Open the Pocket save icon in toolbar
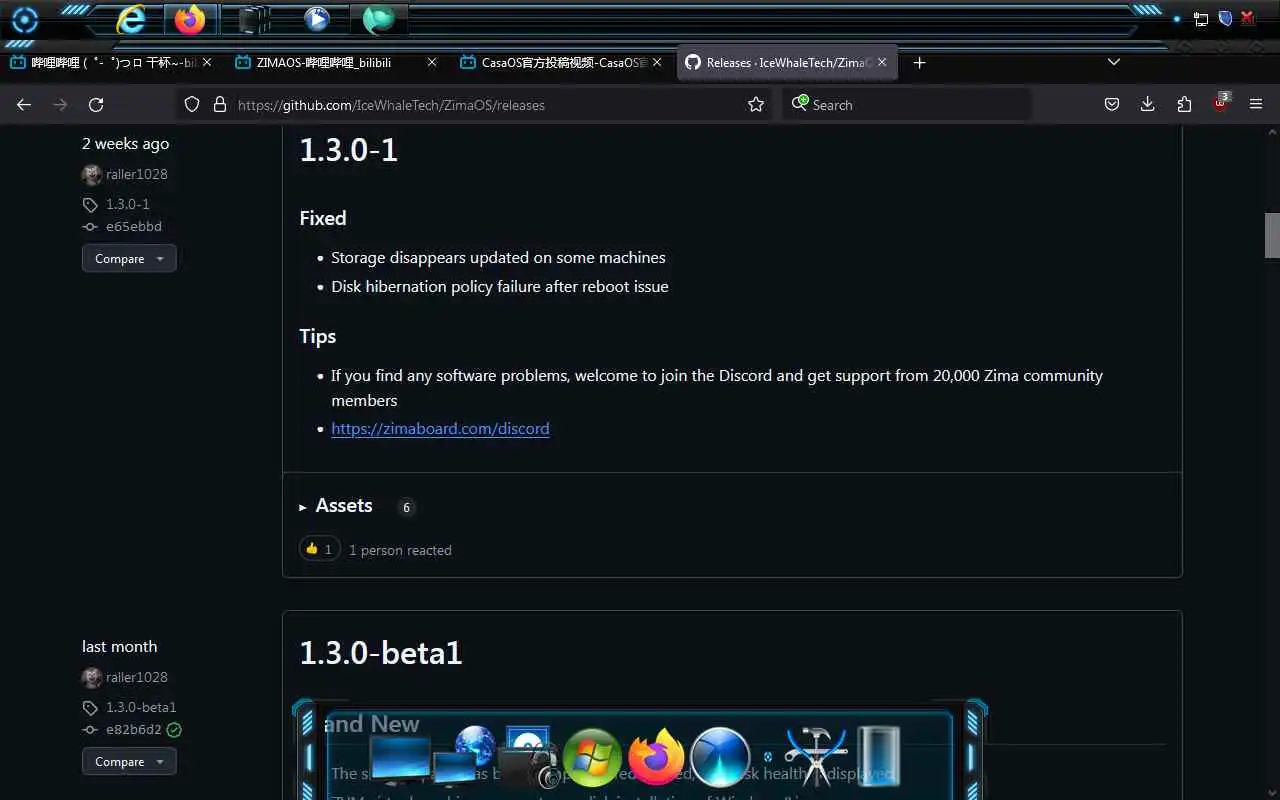This screenshot has width=1280, height=800. (x=1112, y=104)
